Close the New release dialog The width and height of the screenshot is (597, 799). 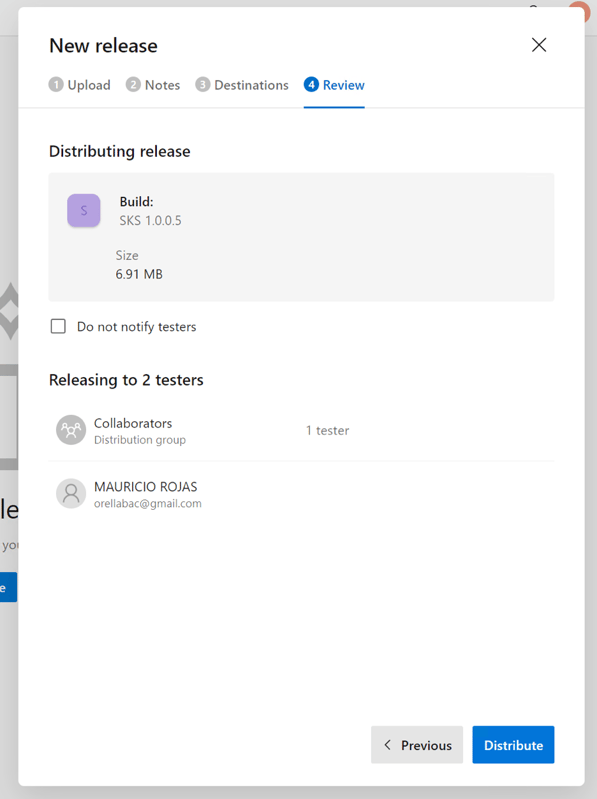[x=539, y=45]
